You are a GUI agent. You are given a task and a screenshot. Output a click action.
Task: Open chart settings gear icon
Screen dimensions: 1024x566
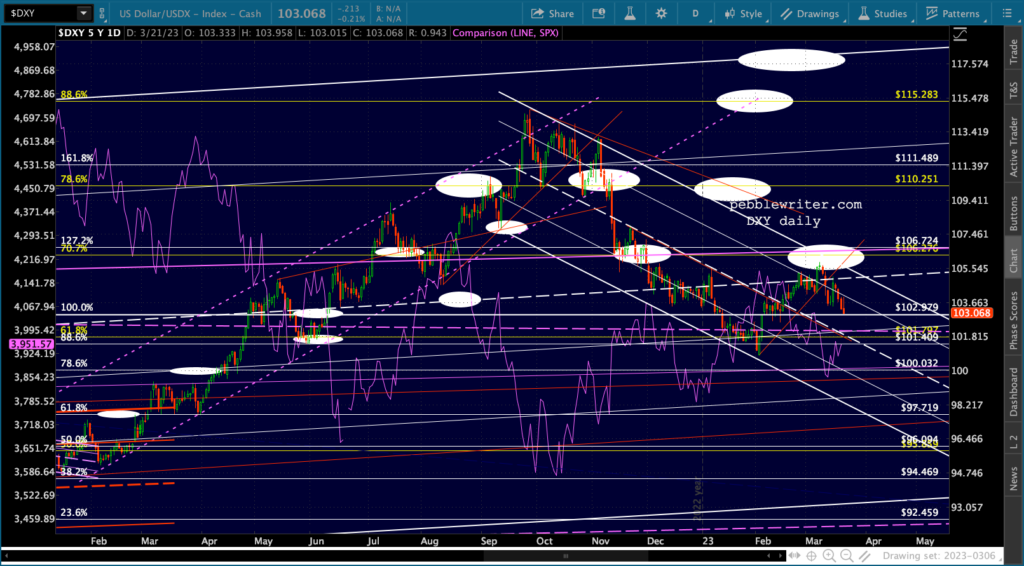pyautogui.click(x=662, y=13)
